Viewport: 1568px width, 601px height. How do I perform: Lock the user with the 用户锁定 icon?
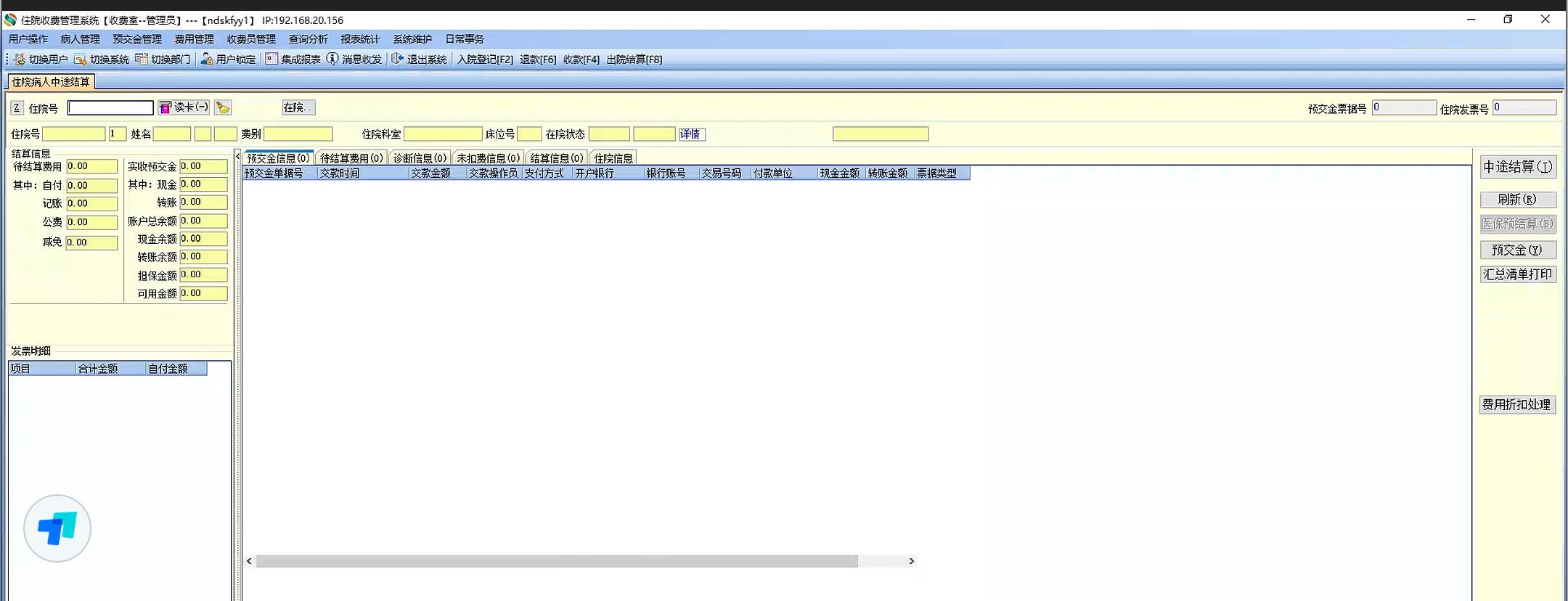[x=207, y=60]
